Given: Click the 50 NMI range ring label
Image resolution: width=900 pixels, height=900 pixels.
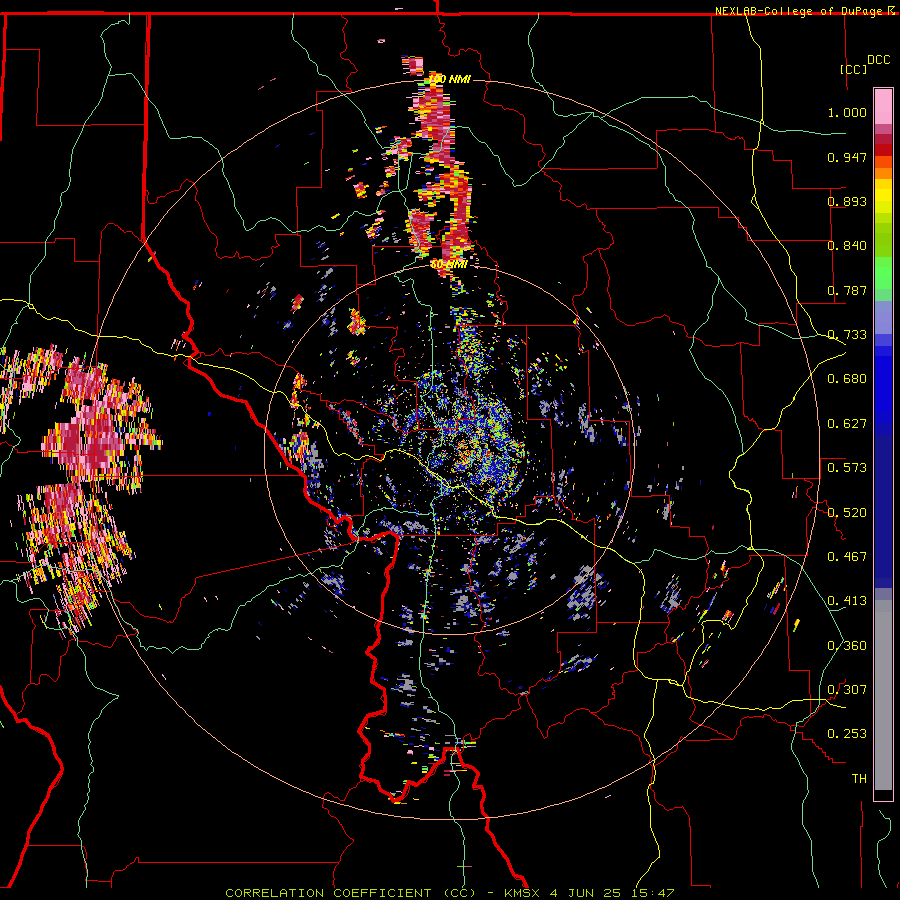Looking at the screenshot, I should point(448,265).
